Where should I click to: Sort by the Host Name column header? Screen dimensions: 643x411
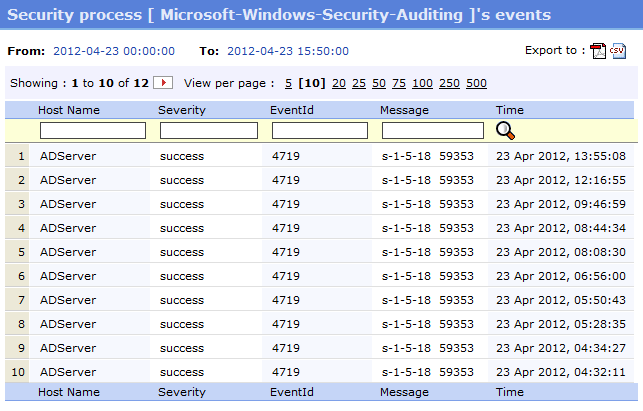[x=69, y=110]
